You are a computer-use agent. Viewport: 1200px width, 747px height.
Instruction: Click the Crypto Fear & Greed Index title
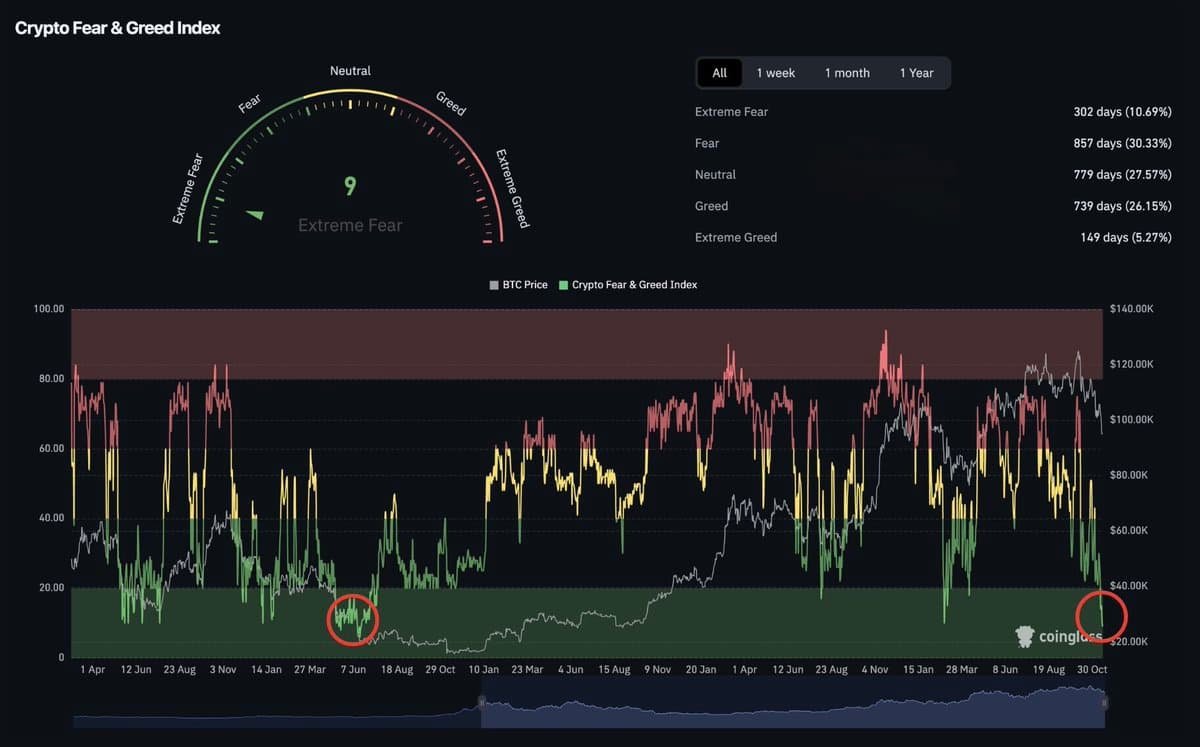(116, 27)
